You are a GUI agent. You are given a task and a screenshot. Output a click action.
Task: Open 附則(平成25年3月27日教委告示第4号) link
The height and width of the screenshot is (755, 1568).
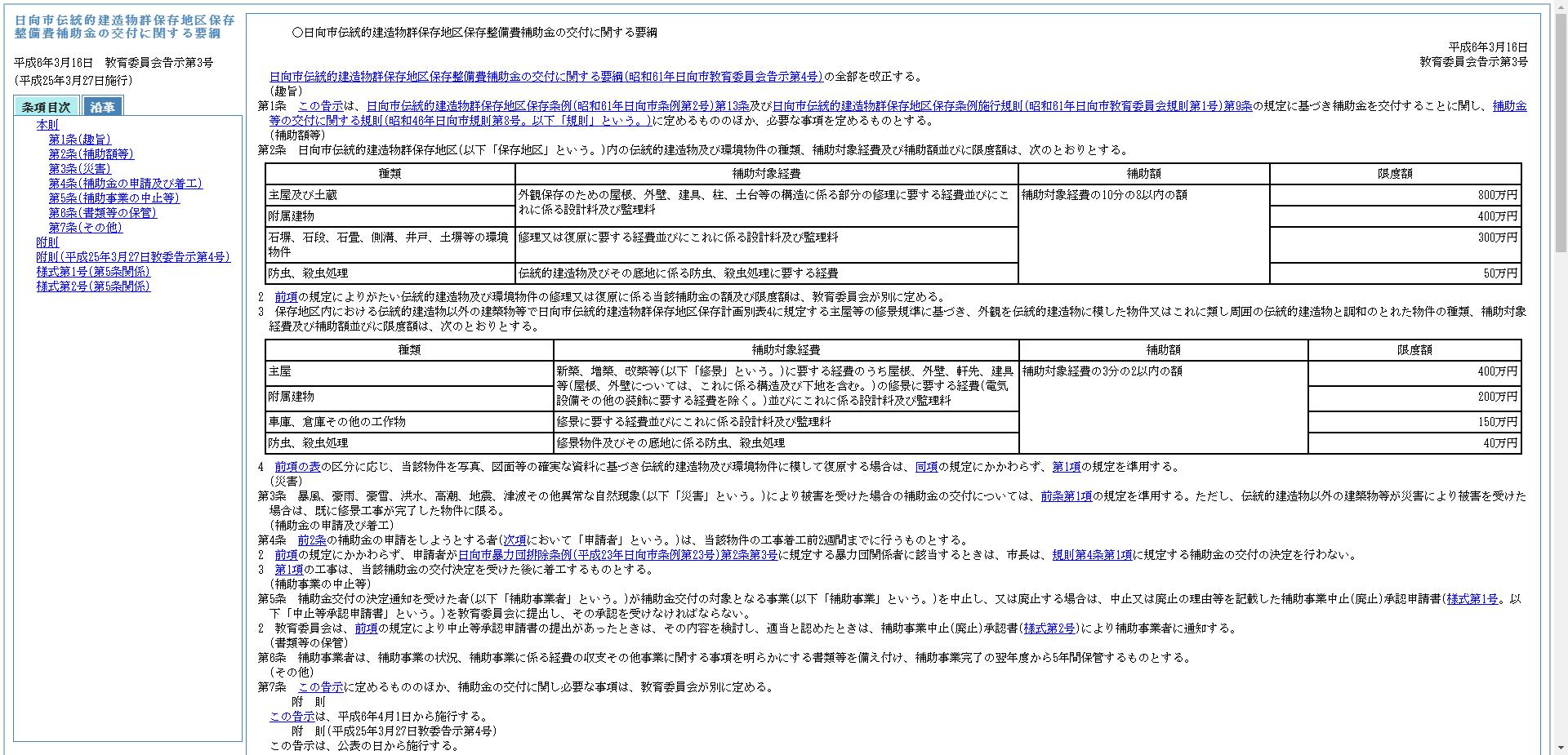pyautogui.click(x=132, y=257)
